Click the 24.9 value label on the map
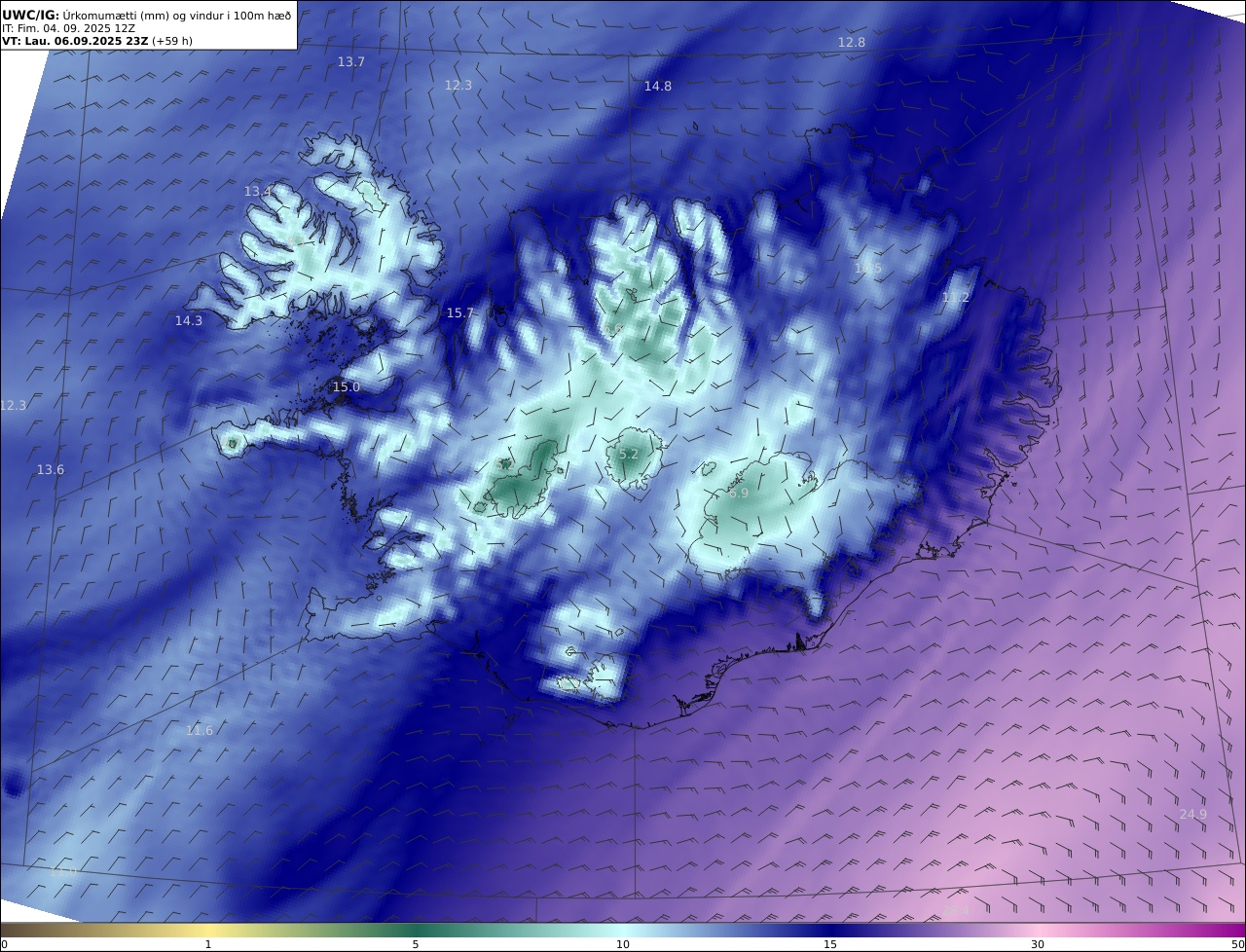 [x=1193, y=814]
